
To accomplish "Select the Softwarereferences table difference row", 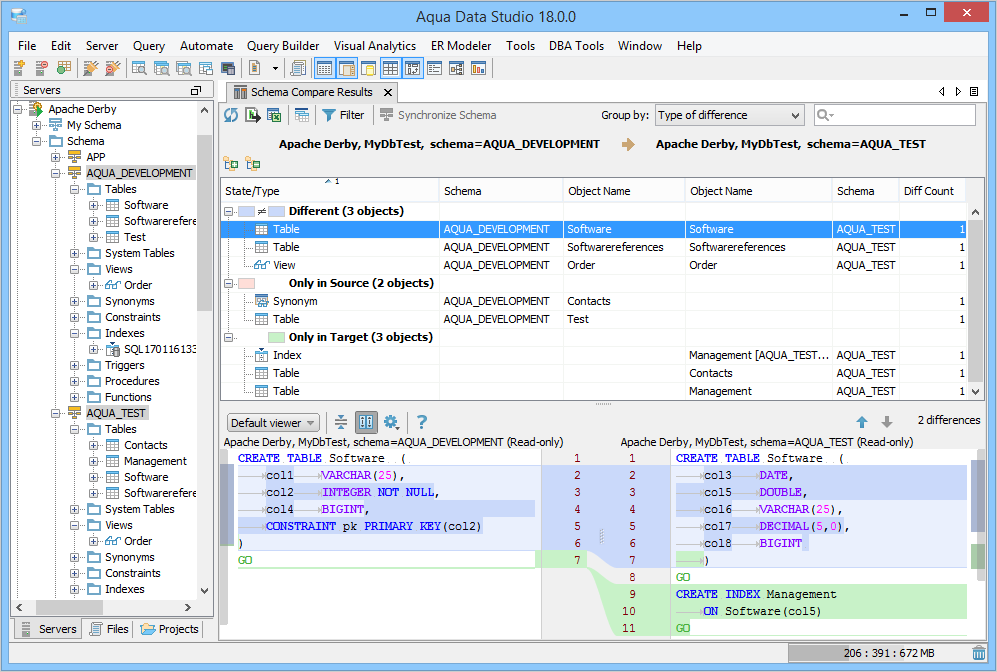I will [593, 247].
